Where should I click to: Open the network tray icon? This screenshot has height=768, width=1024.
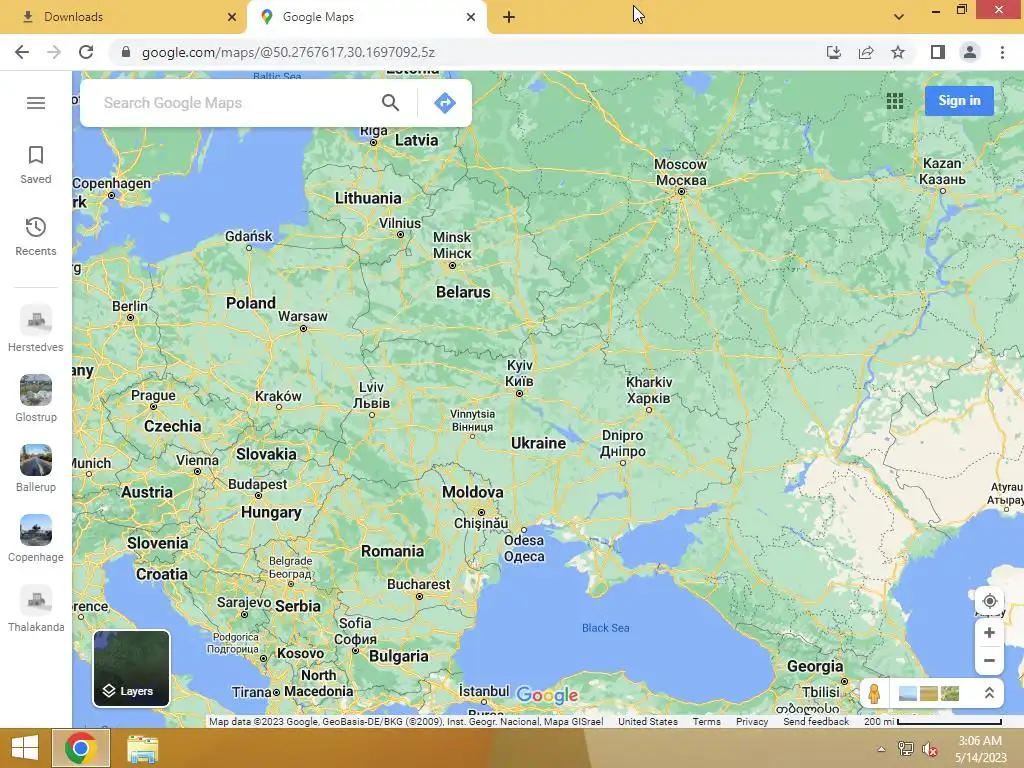(x=905, y=749)
